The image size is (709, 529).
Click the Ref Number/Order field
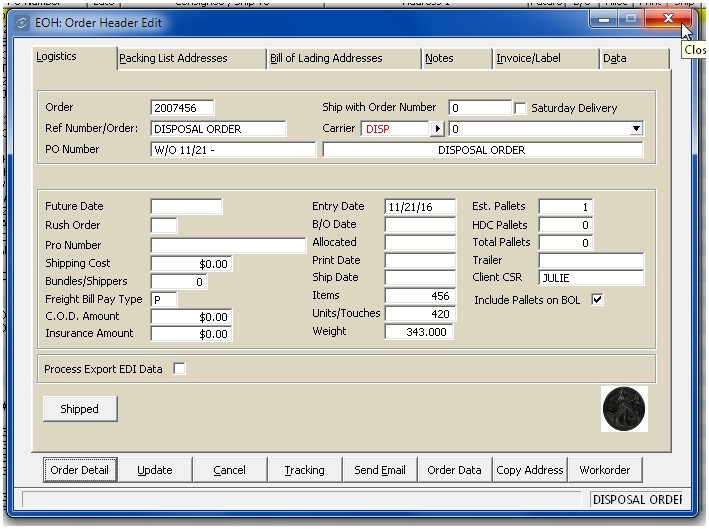pos(218,129)
